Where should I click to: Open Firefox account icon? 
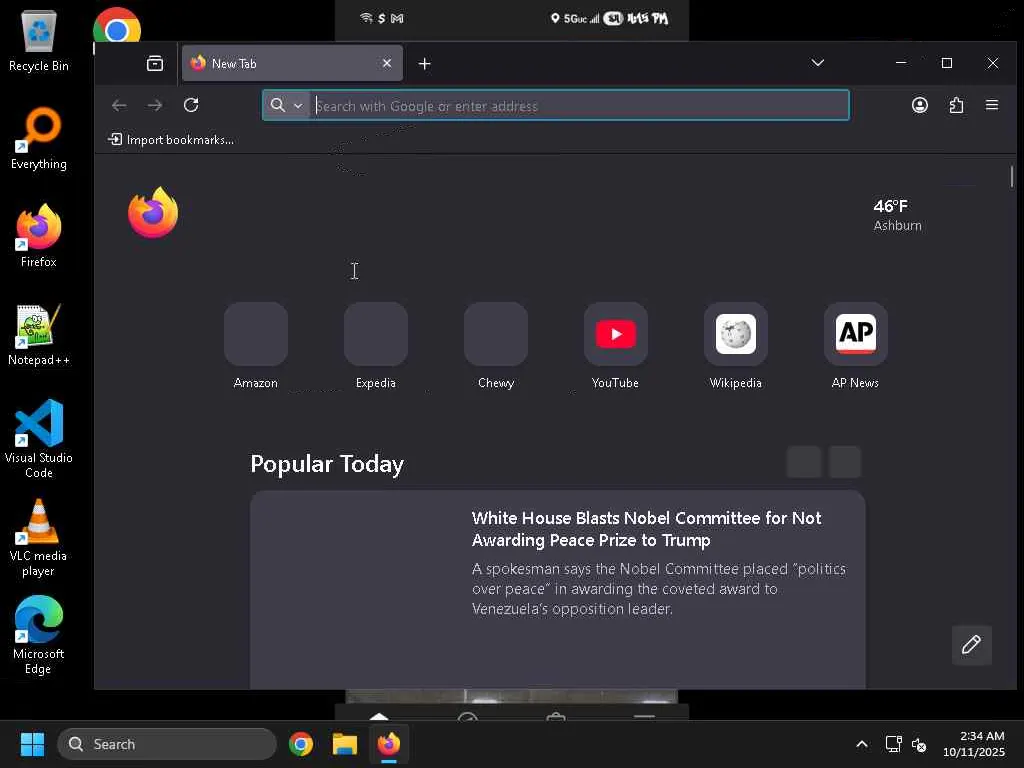[x=920, y=105]
